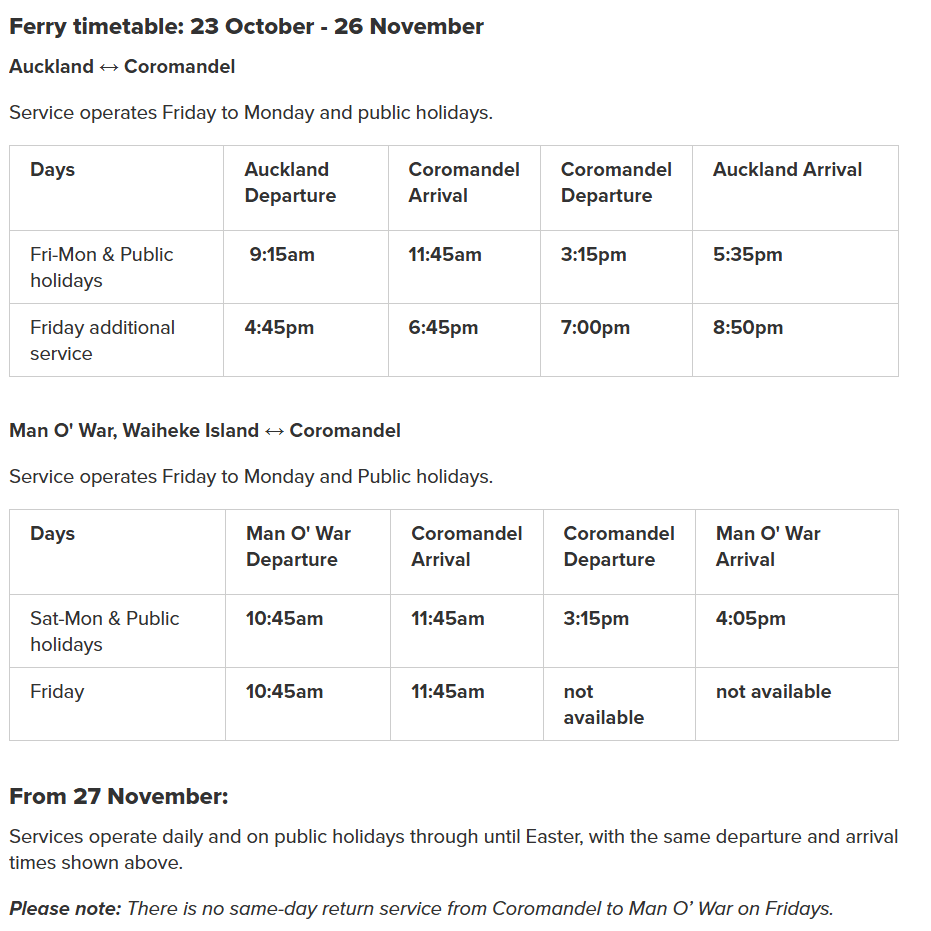Viewport: 931px width, 931px height.
Task: Select the Man O' War Departure column header
Action: point(299,546)
